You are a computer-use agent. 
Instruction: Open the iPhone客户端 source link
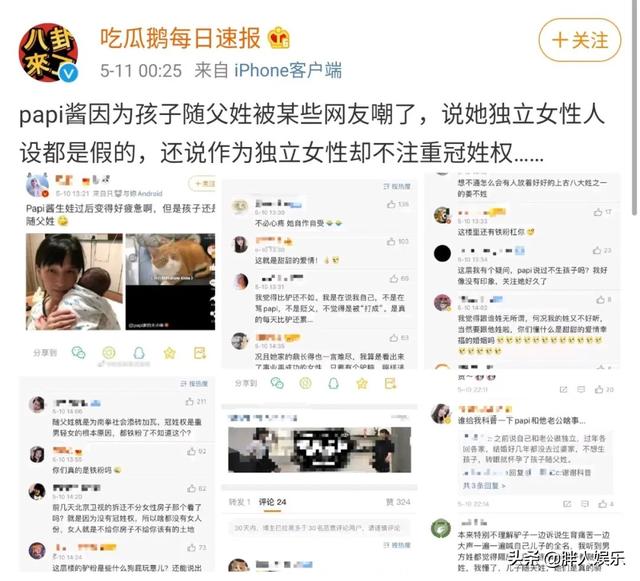click(288, 71)
